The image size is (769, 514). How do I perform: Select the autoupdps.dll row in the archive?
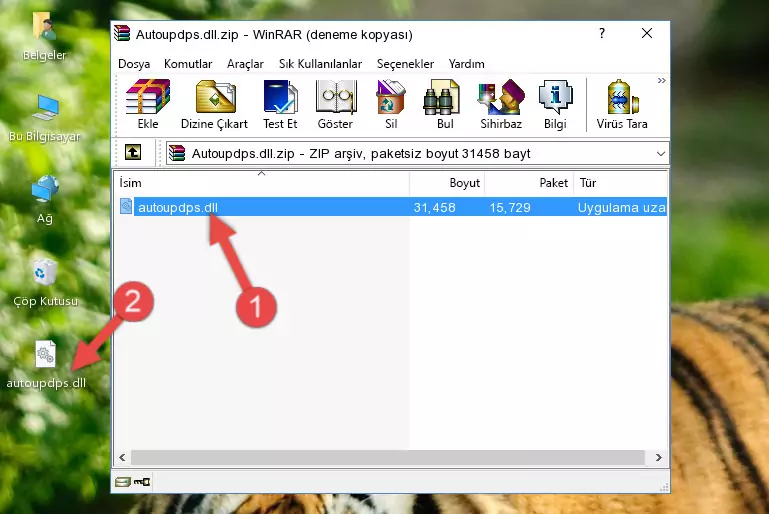pos(391,207)
